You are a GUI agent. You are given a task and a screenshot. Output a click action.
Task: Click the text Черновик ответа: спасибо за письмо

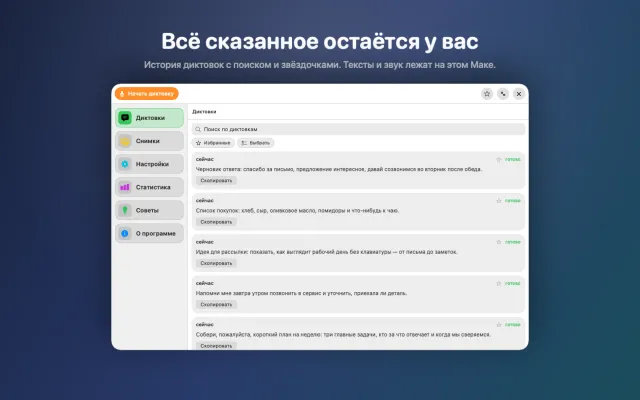pos(244,169)
